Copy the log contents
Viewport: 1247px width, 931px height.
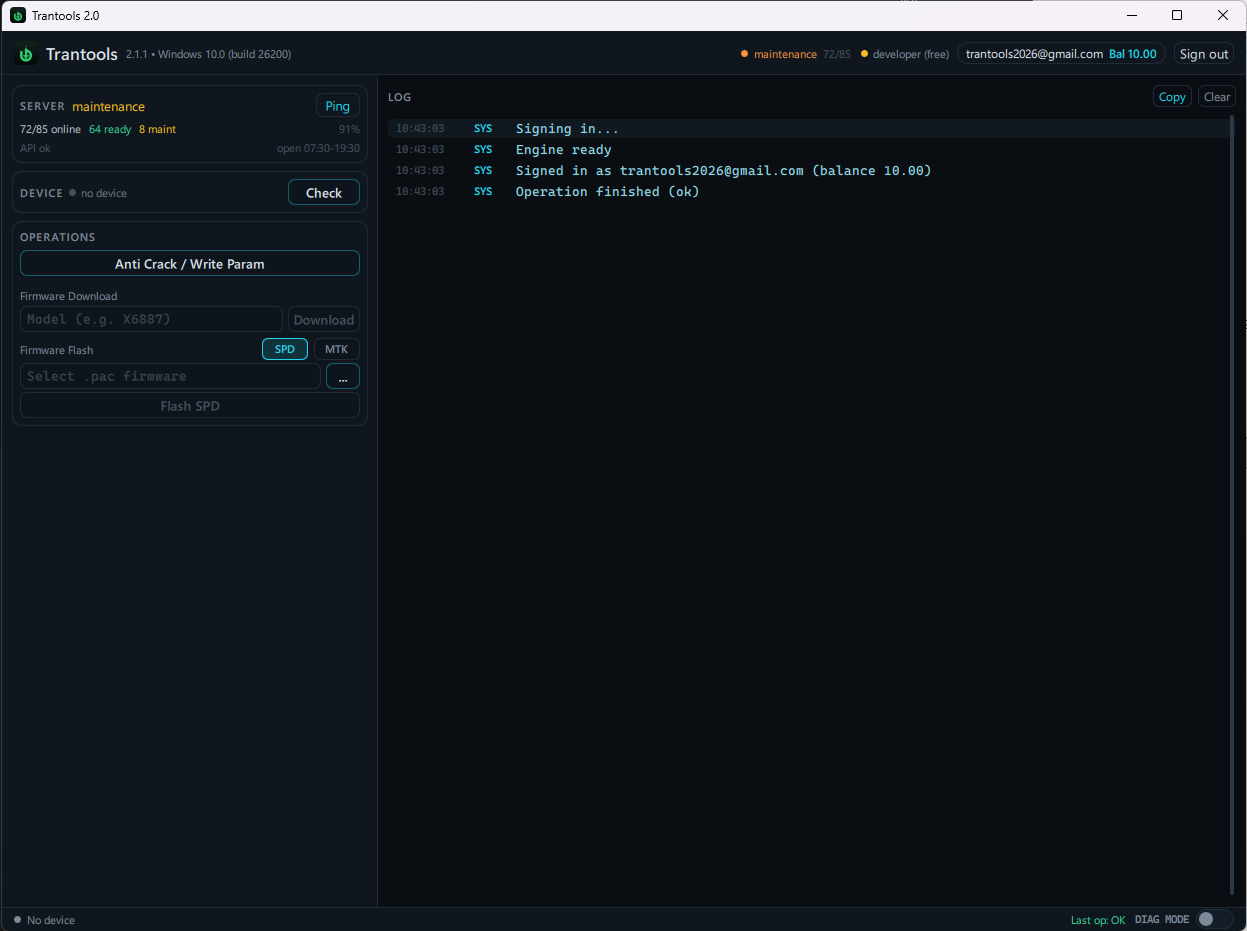[x=1172, y=97]
